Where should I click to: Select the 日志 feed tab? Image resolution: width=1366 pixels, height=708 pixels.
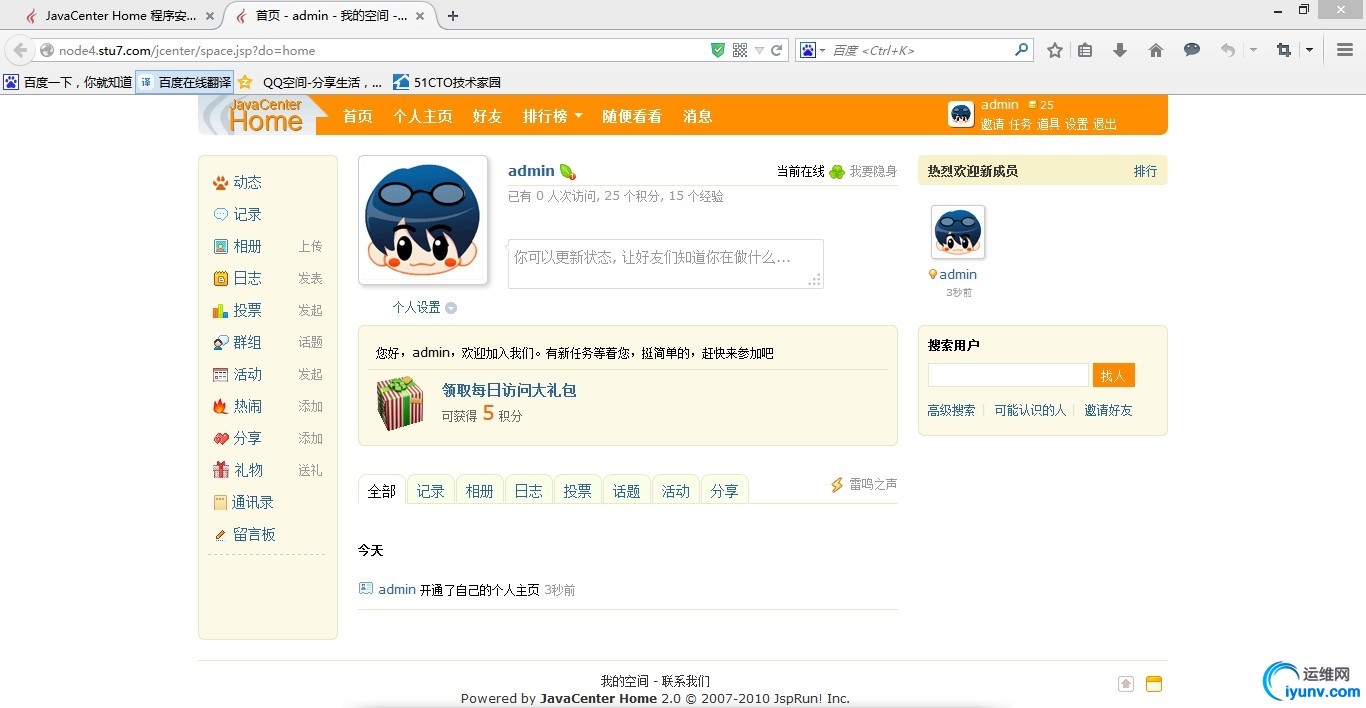point(529,490)
